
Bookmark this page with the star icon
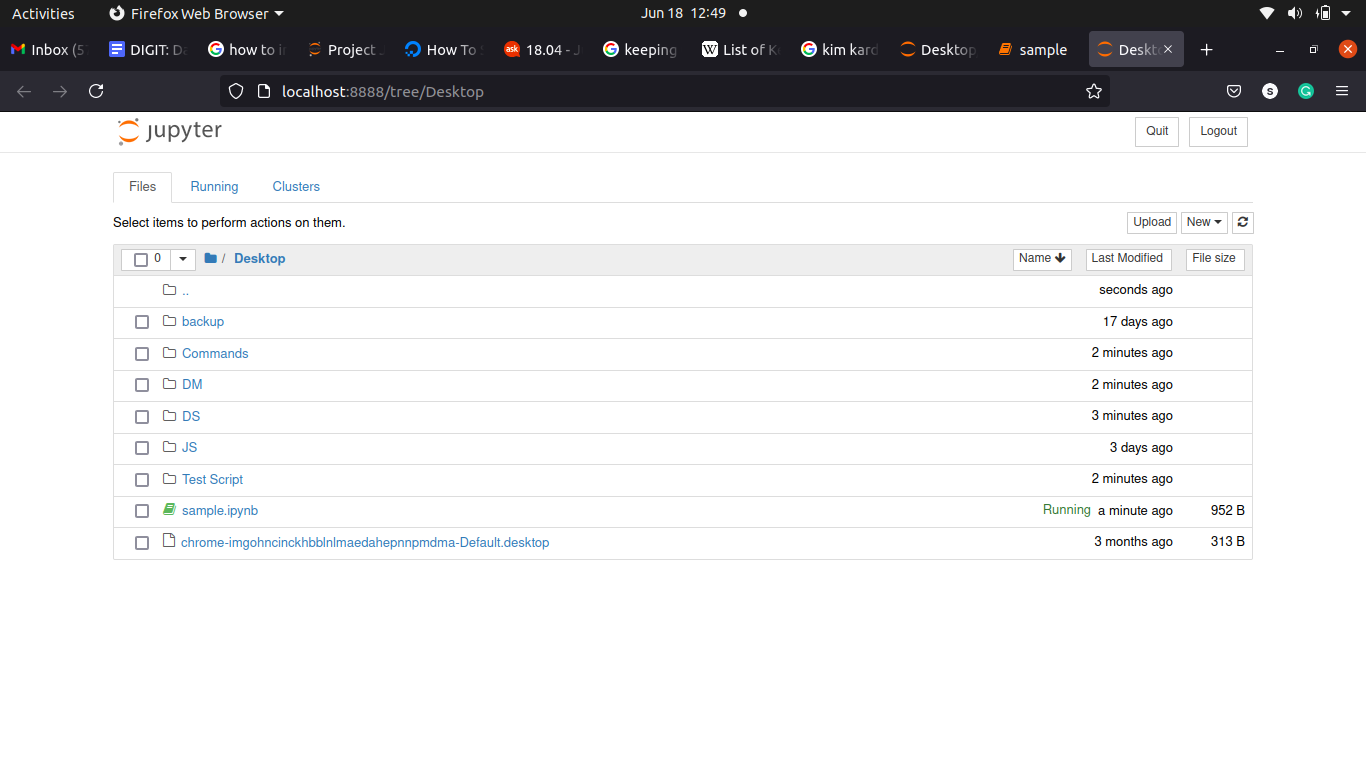click(1093, 91)
